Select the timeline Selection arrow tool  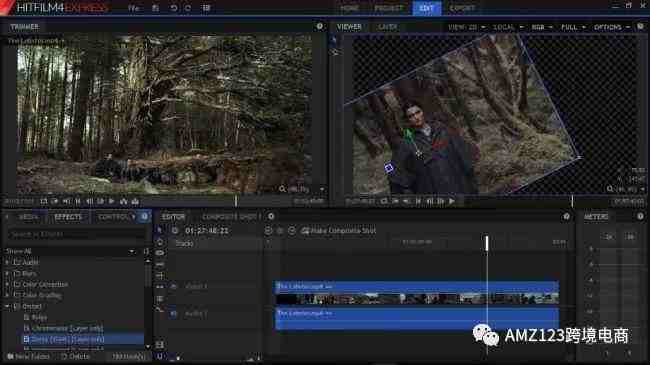[160, 230]
